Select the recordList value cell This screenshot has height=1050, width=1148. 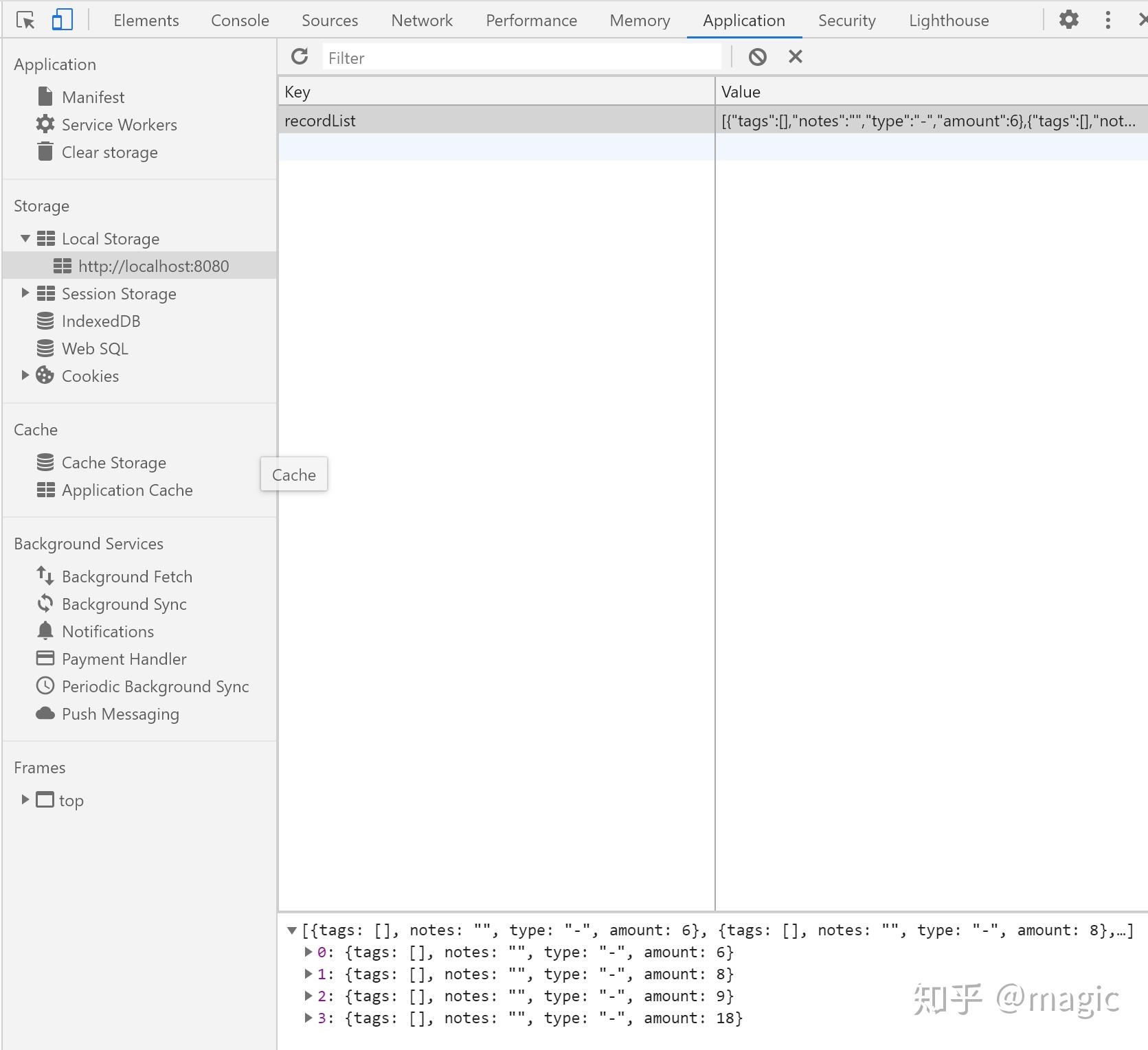tap(932, 120)
